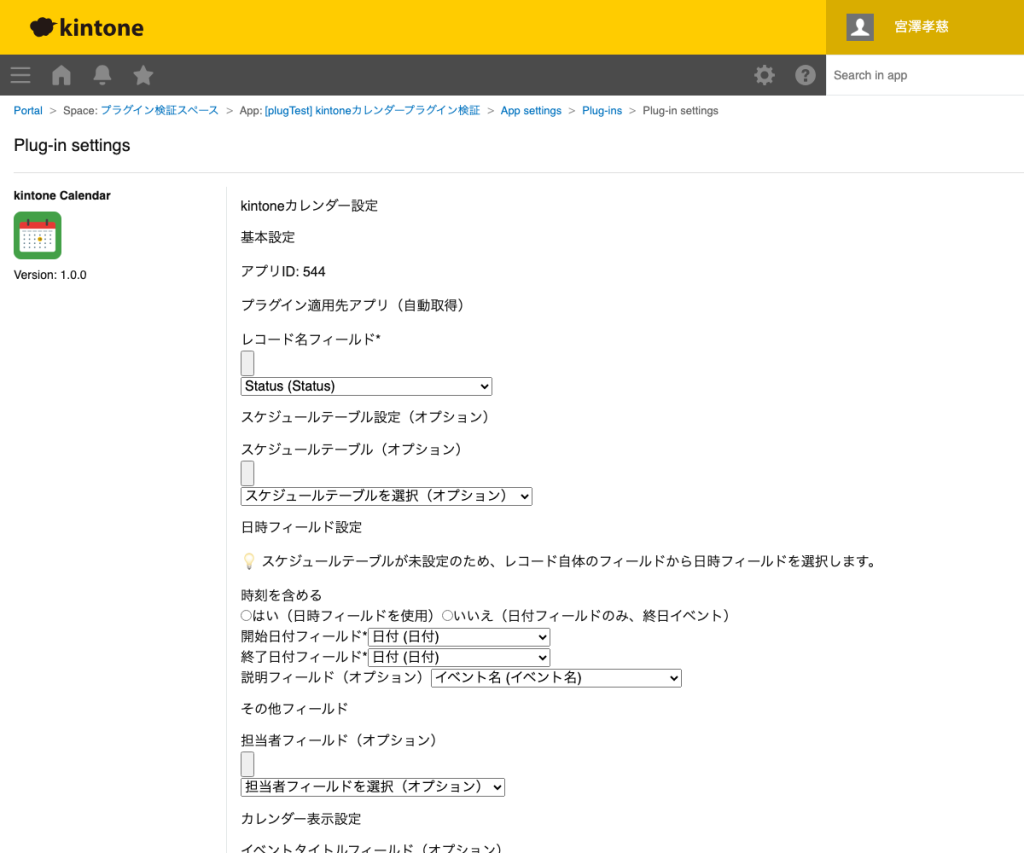Open help using the question mark icon
The height and width of the screenshot is (853, 1024).
click(x=805, y=75)
